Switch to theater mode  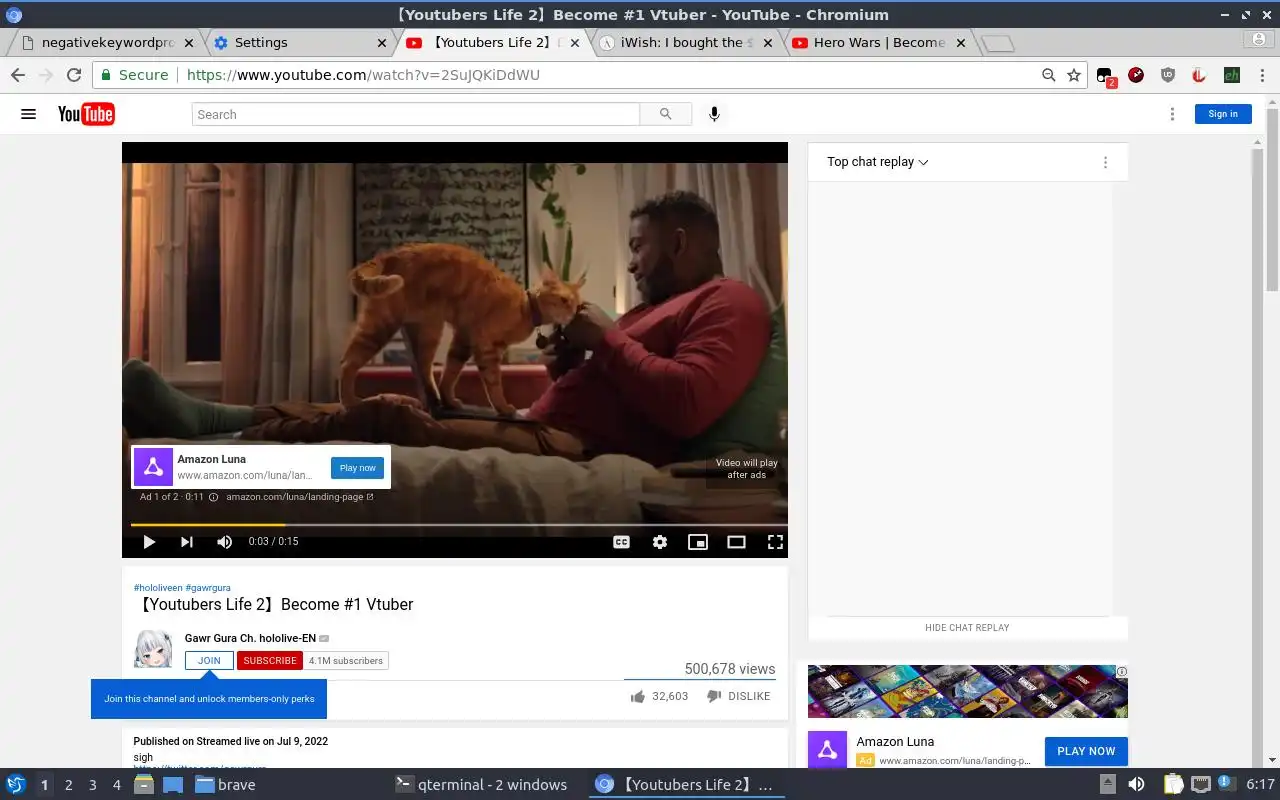[736, 542]
